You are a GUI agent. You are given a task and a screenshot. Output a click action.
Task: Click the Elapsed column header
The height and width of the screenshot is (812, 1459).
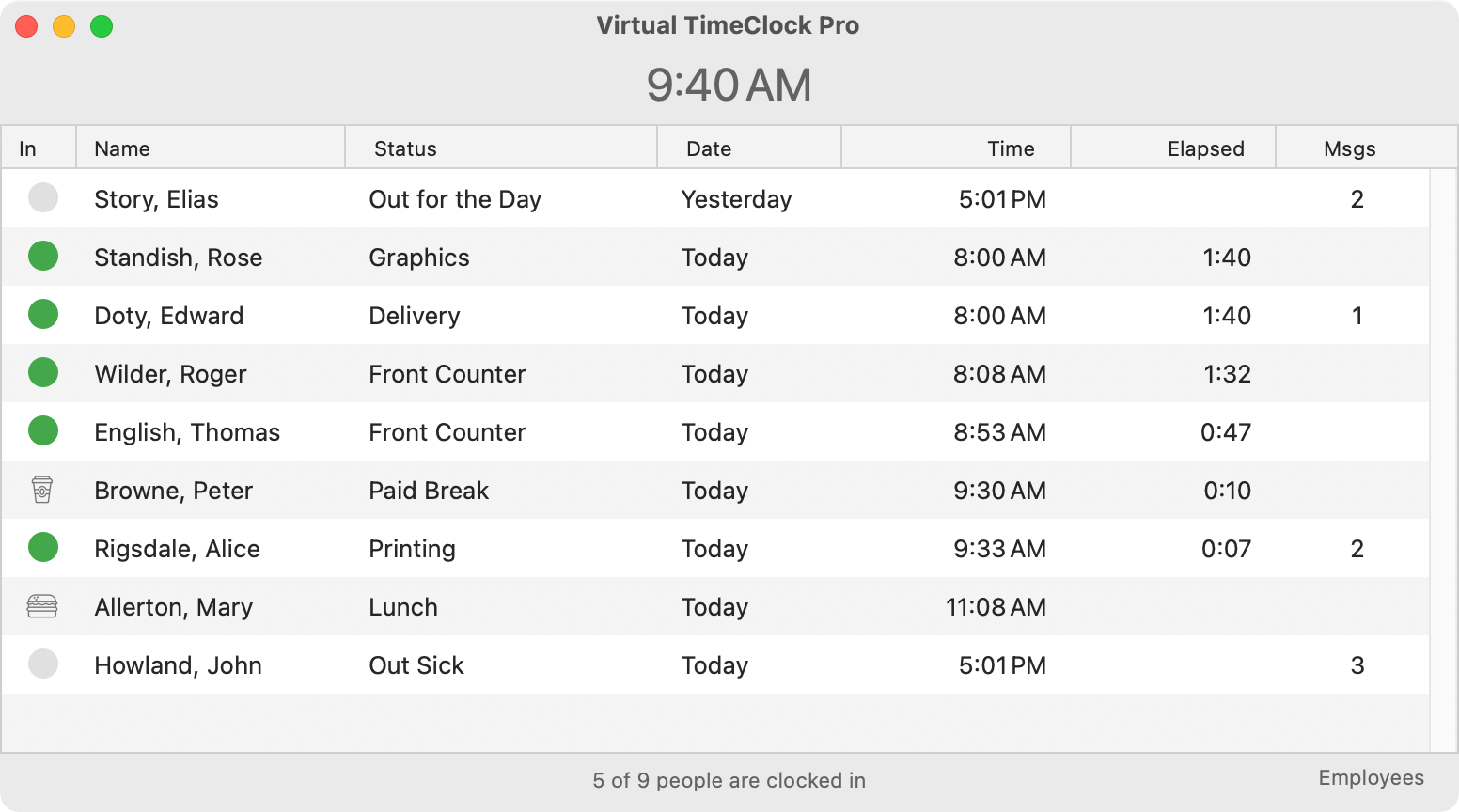pos(1206,148)
